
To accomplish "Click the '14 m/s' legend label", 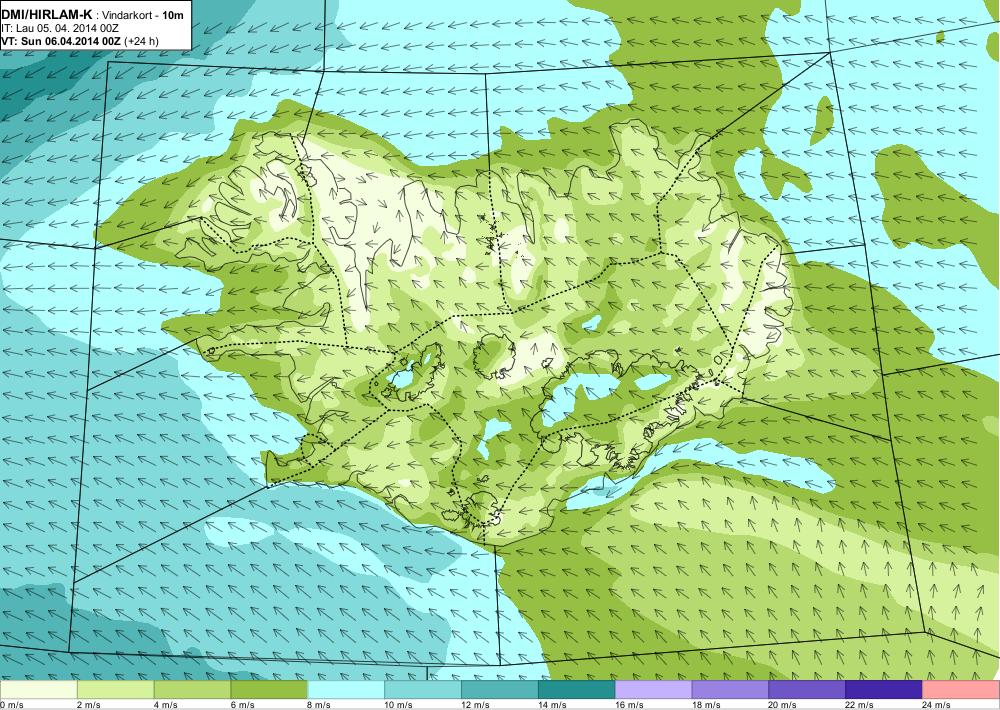I will [552, 705].
